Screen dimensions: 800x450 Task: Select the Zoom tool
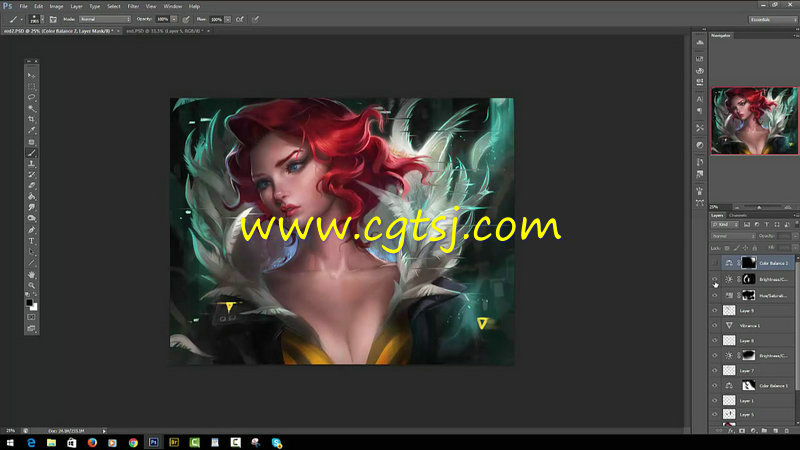(32, 285)
